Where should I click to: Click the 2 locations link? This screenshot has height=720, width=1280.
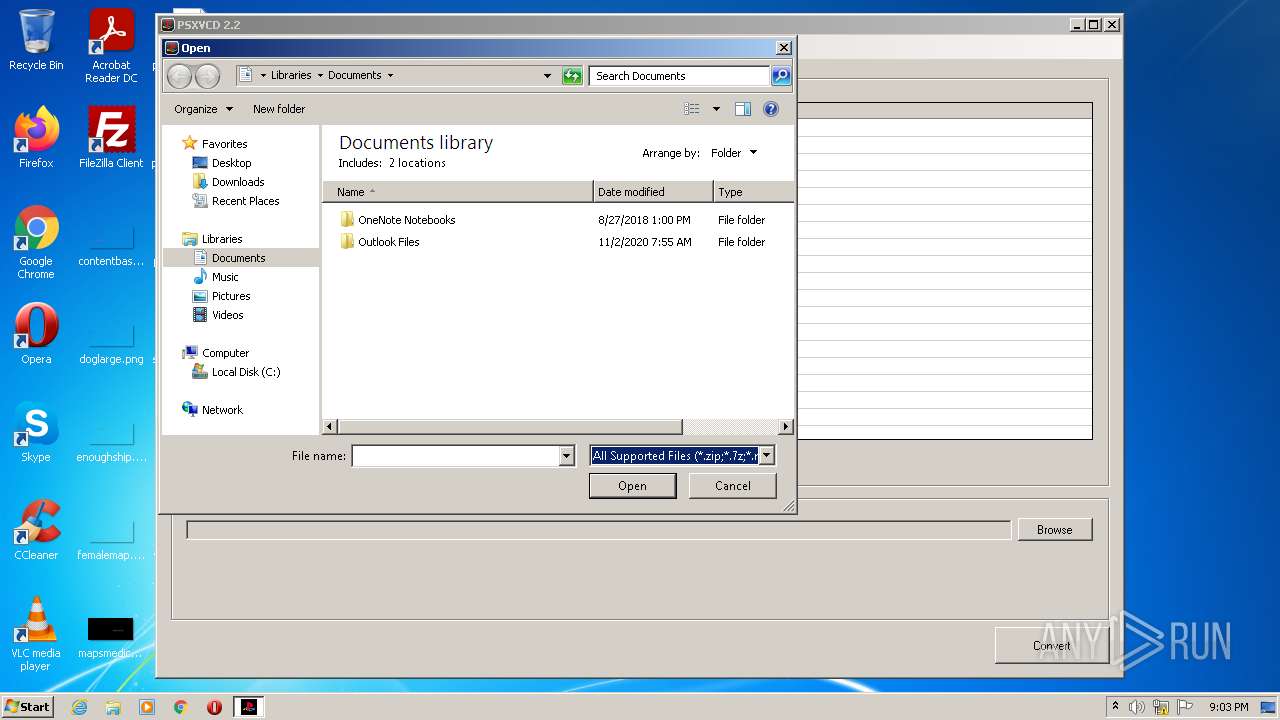click(417, 163)
